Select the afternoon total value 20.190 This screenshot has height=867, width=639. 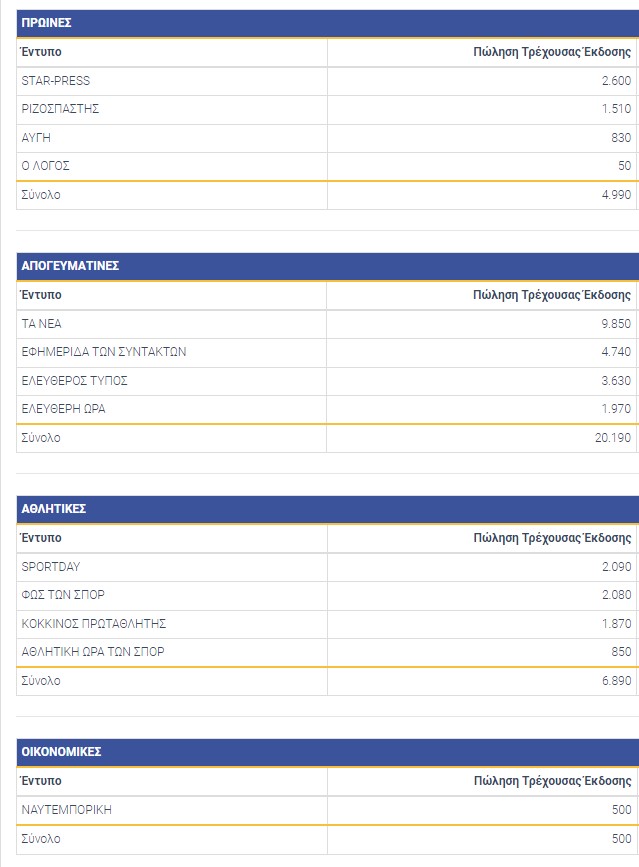pos(612,438)
